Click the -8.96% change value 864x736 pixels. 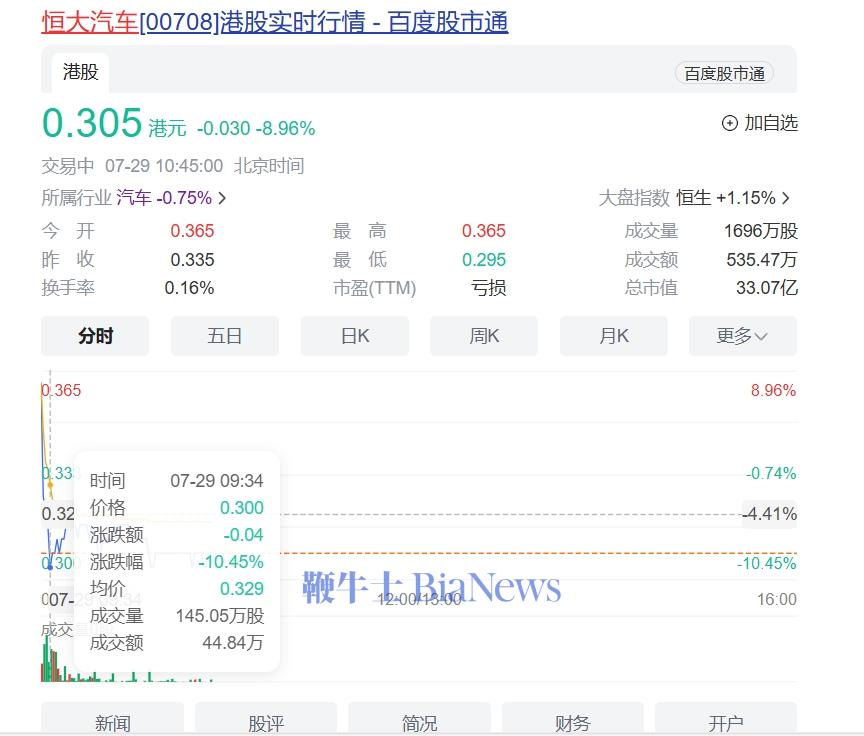285,128
